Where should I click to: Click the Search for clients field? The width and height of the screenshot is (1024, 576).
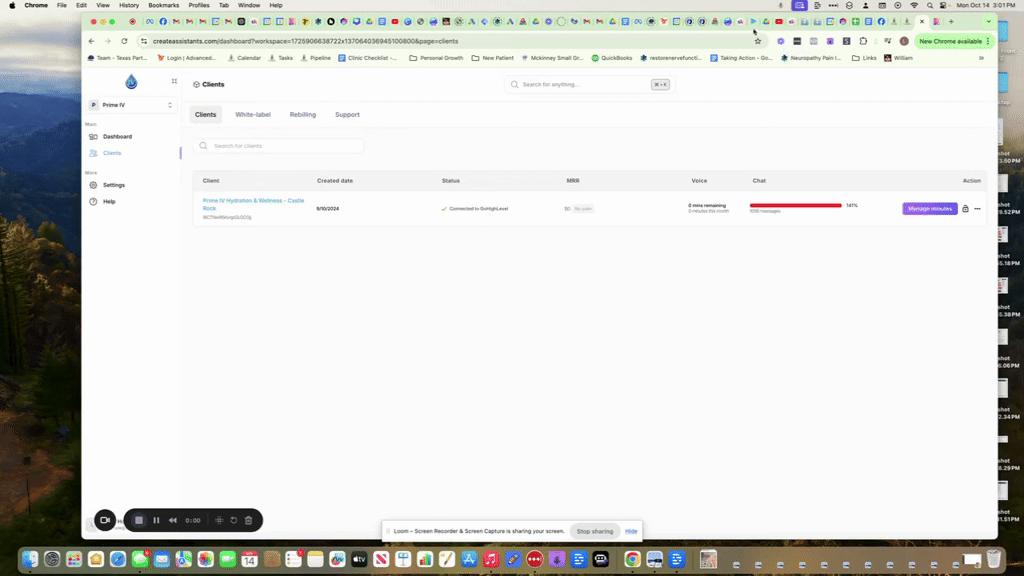point(280,146)
